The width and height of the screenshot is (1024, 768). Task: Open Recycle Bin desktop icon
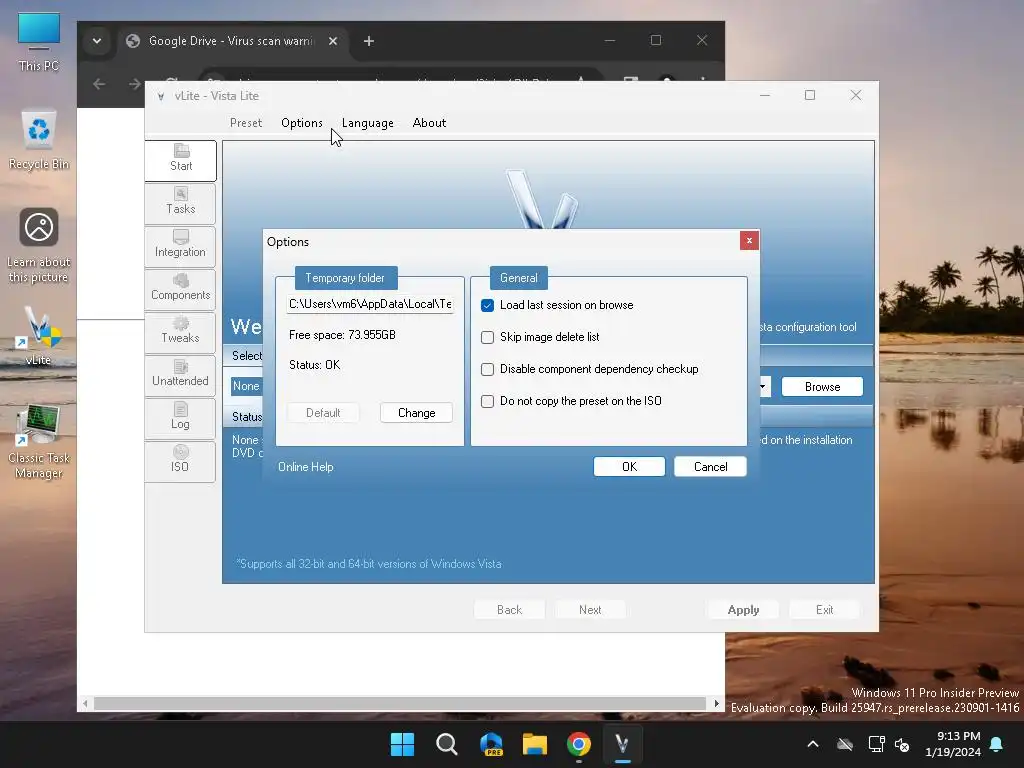[39, 140]
